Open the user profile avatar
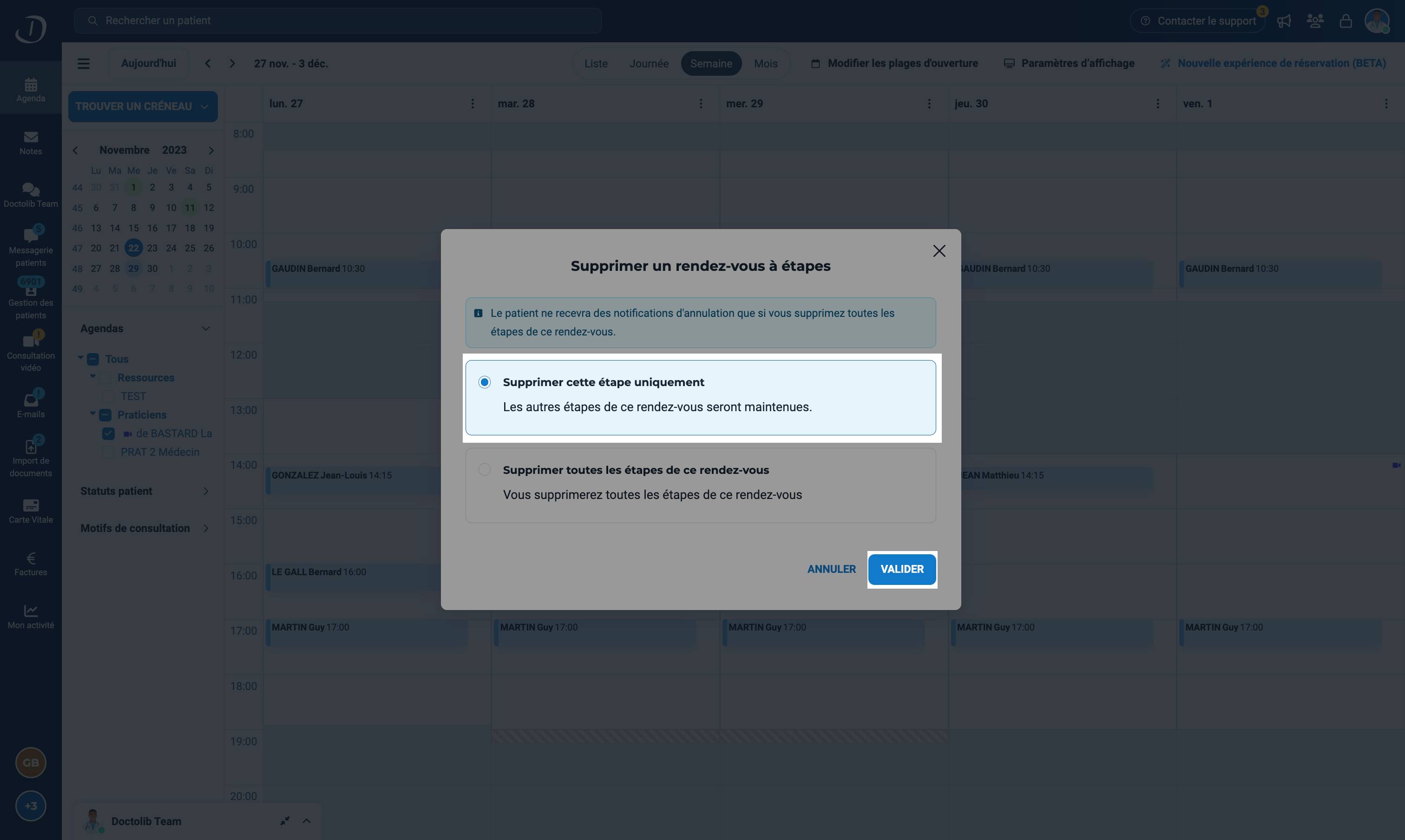The image size is (1405, 840). tap(1377, 21)
